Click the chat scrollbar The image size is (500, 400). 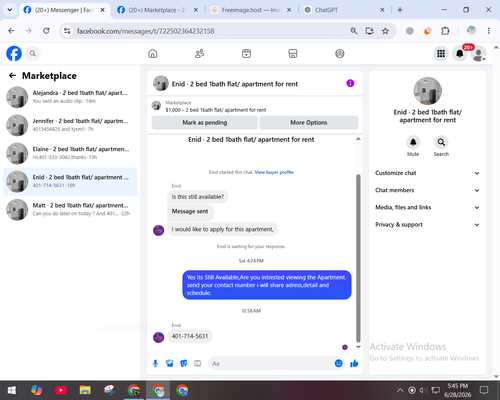point(358,258)
